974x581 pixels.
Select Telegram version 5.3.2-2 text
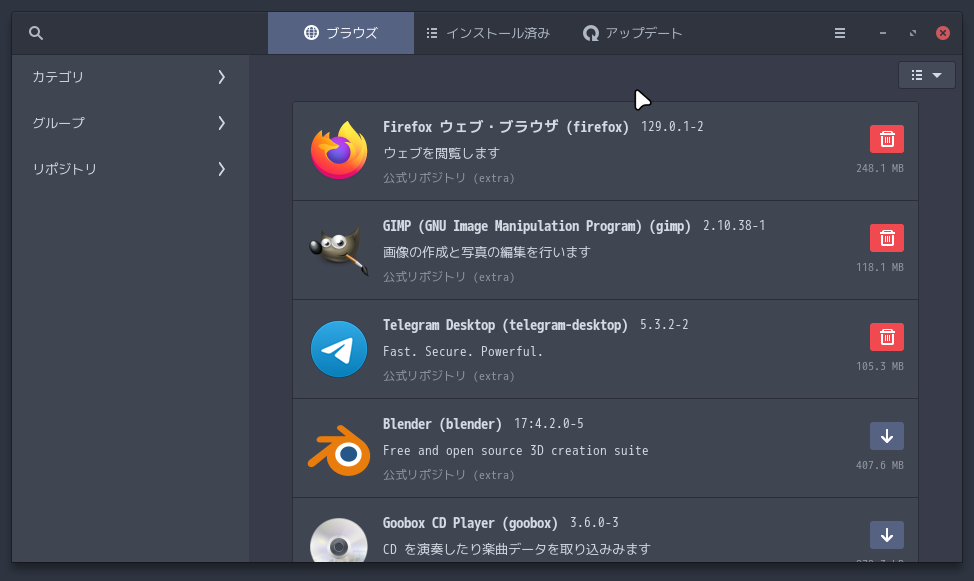click(664, 324)
